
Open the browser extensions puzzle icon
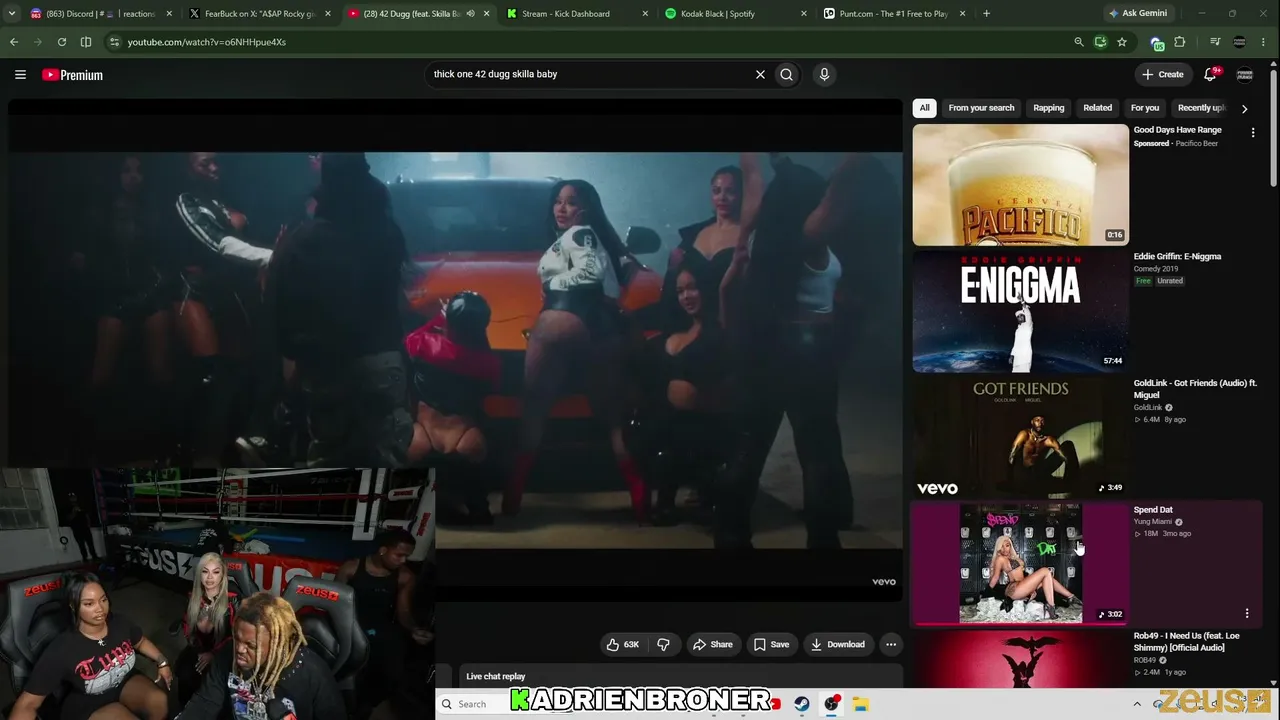(1180, 42)
